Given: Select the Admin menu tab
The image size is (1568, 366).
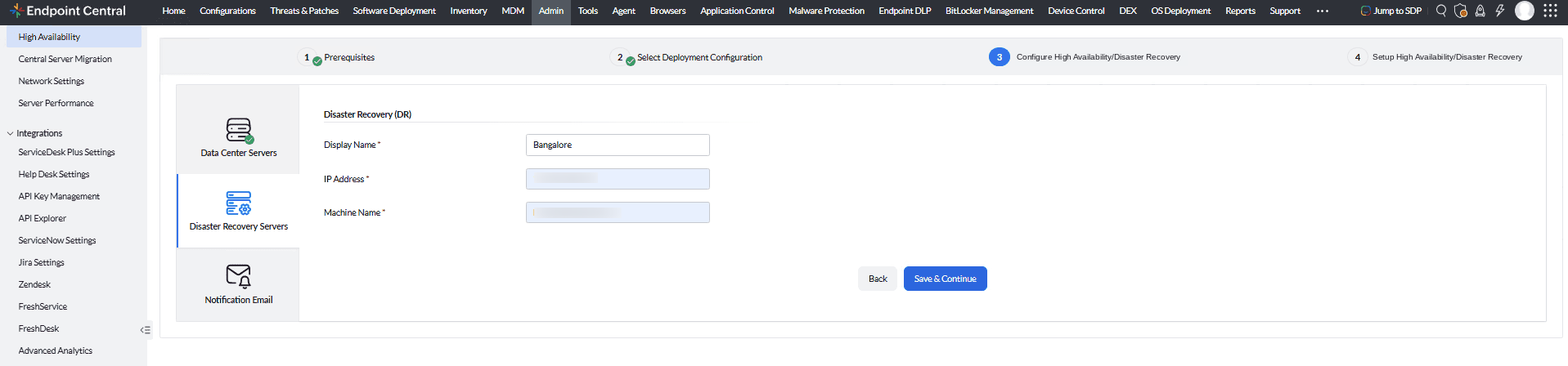Looking at the screenshot, I should click(551, 11).
